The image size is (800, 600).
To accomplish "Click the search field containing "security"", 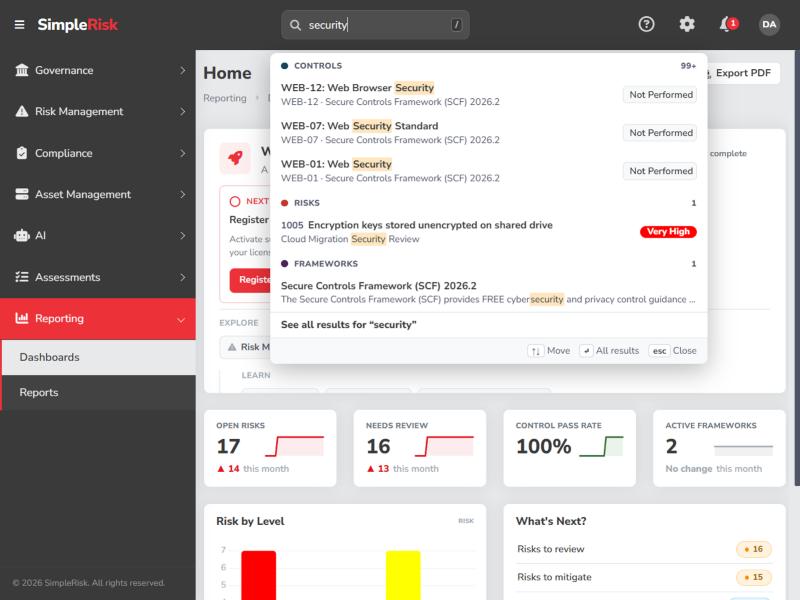I will (x=376, y=25).
